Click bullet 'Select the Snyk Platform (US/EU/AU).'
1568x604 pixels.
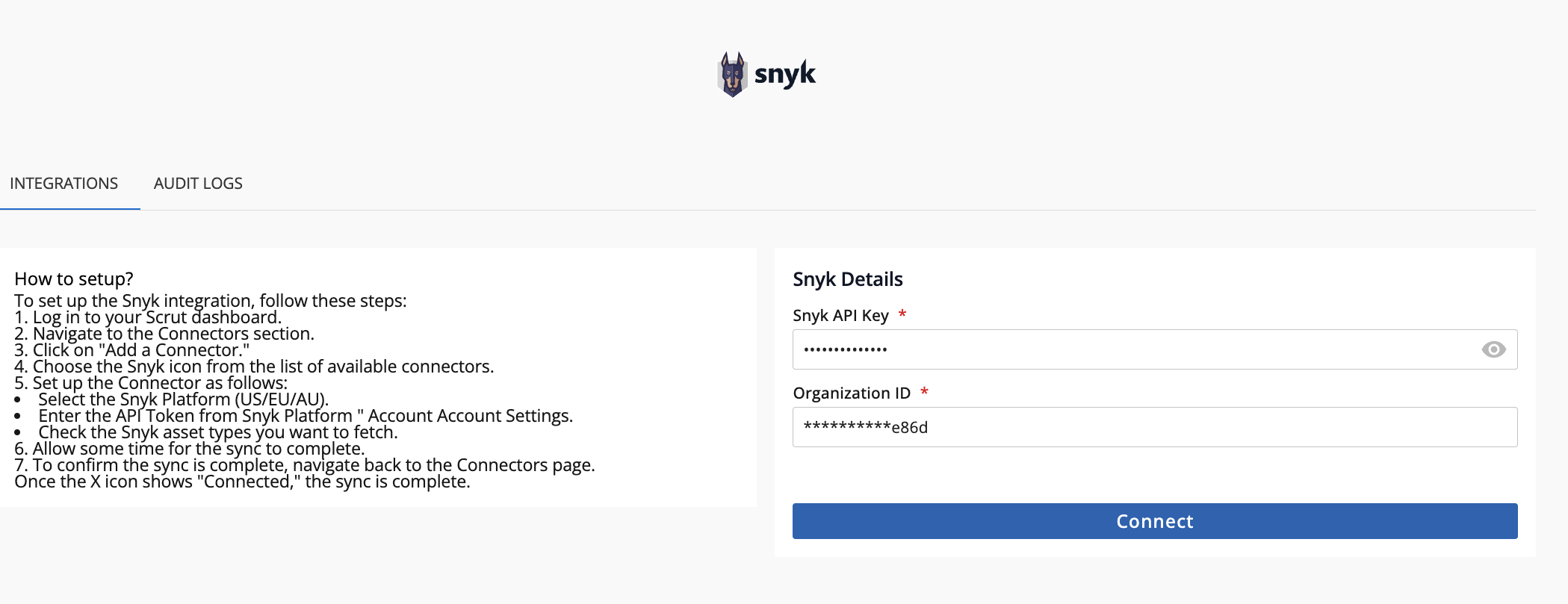coord(184,399)
